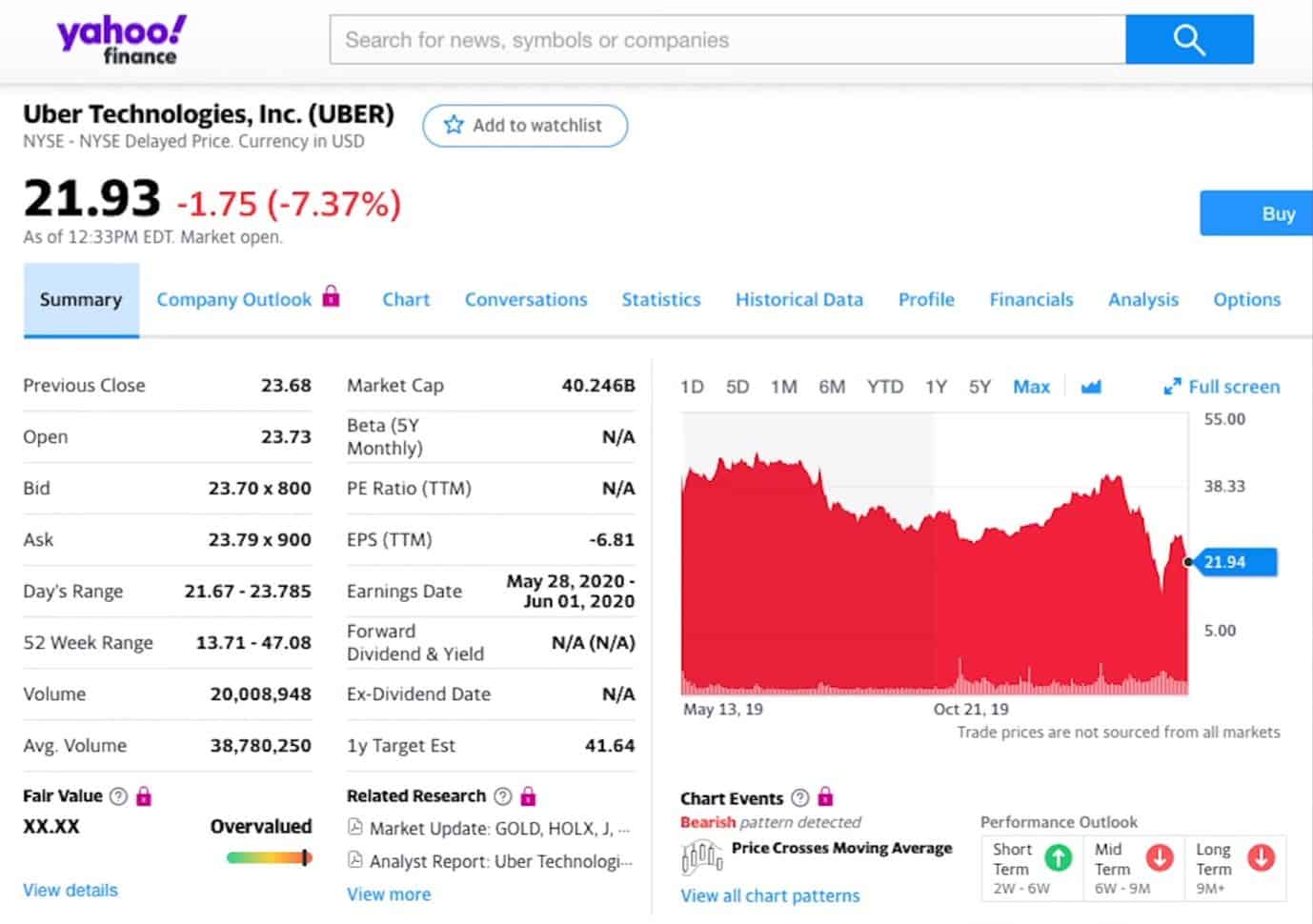Open the Analysis tab
This screenshot has height=924, width=1313.
pos(1143,299)
